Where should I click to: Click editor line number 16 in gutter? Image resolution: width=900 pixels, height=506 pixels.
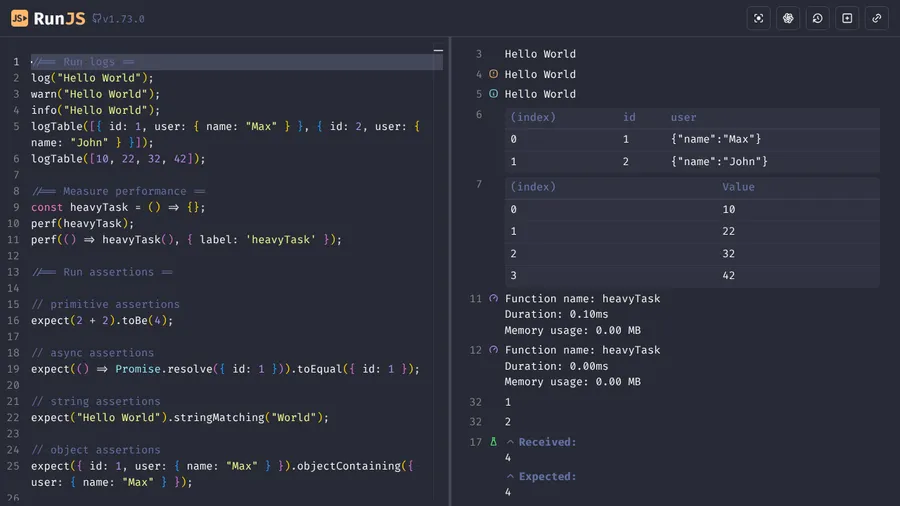pyautogui.click(x=13, y=320)
